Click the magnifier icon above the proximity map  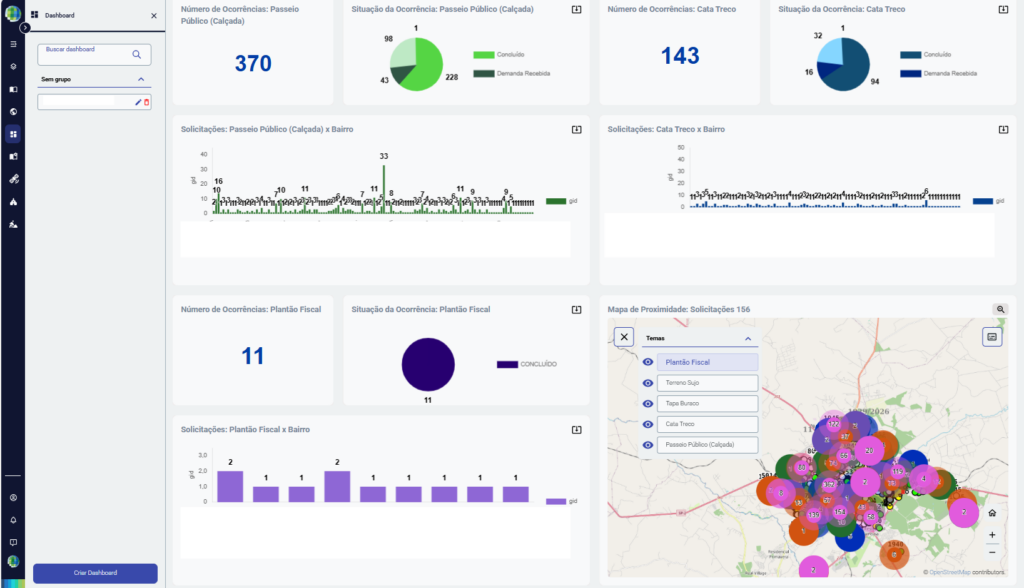(1000, 310)
